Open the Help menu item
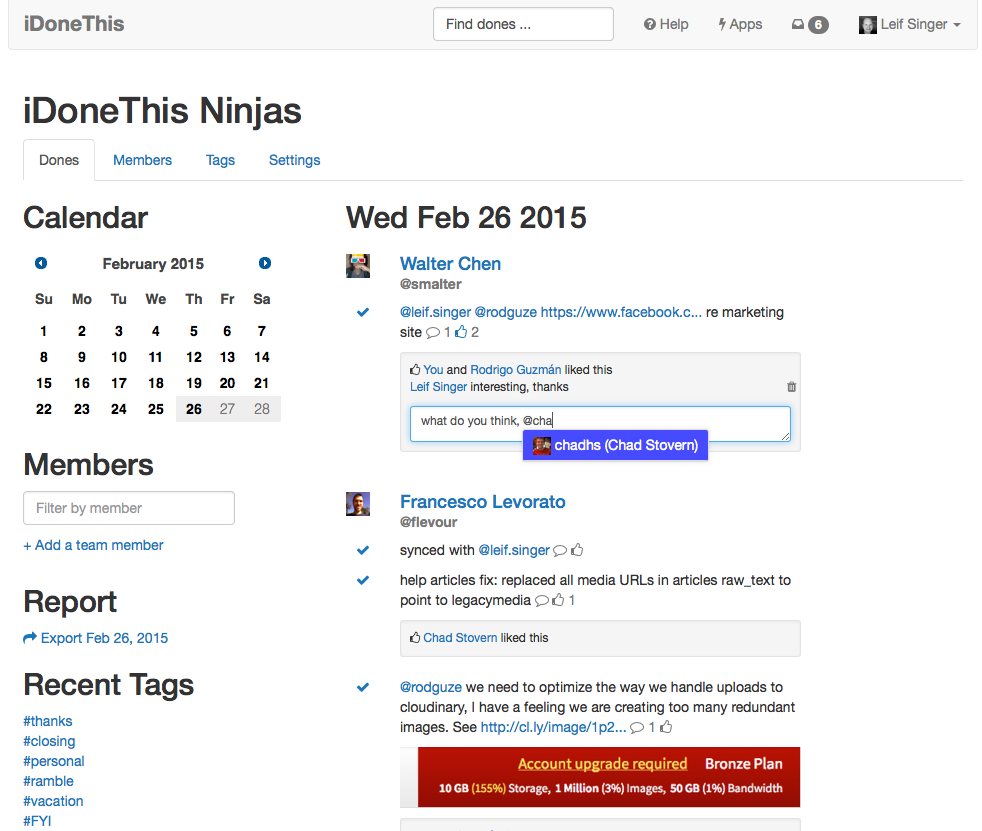Screen dimensions: 982x831 point(666,24)
